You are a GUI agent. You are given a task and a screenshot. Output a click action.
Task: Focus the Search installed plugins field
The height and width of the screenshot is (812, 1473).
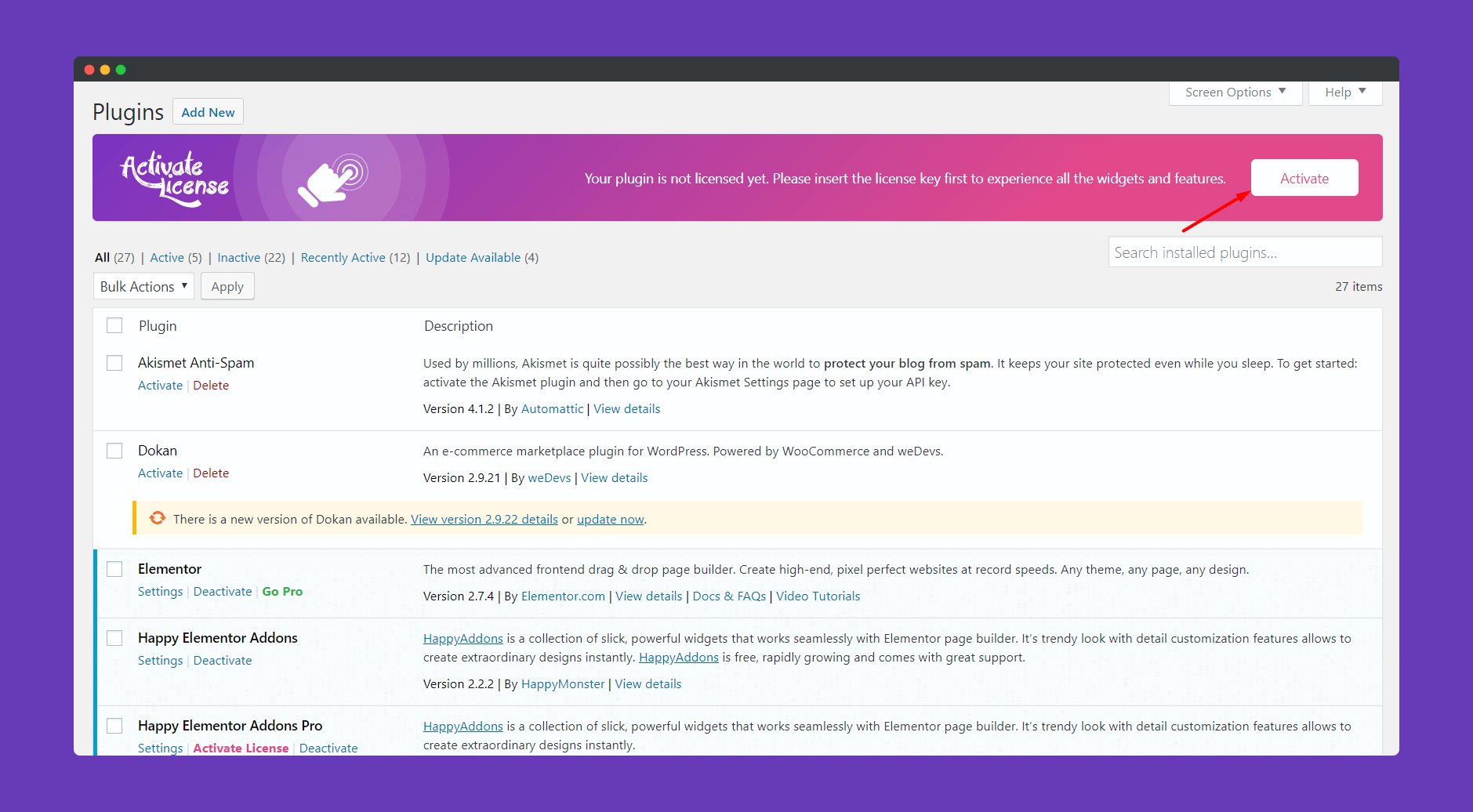(x=1245, y=252)
